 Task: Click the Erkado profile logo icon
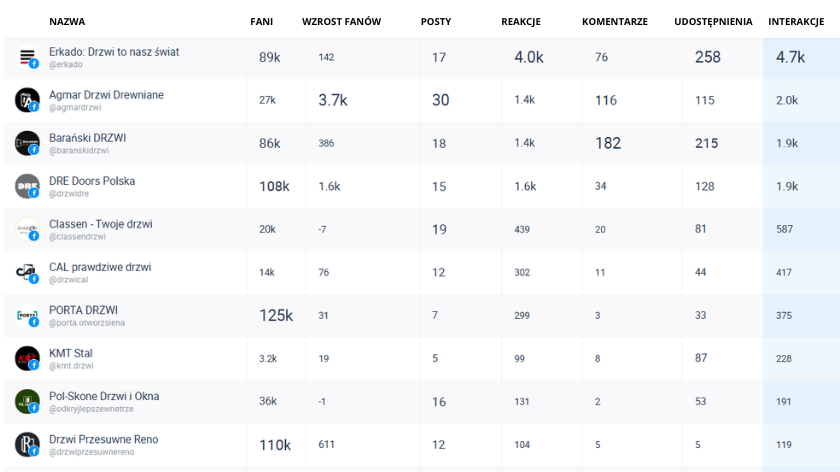(x=27, y=57)
